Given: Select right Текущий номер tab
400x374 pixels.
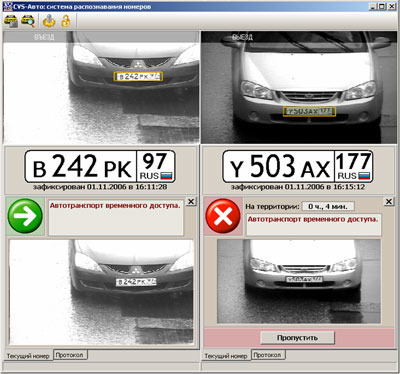Looking at the screenshot, I should 226,356.
